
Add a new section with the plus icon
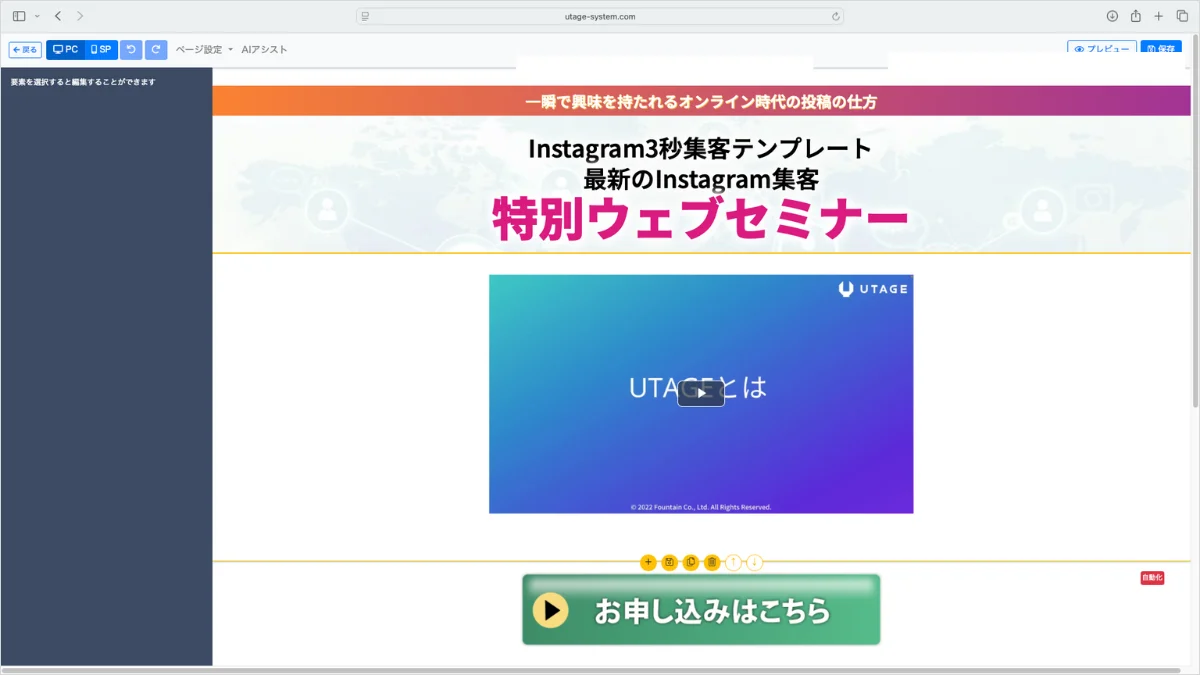[x=648, y=563]
